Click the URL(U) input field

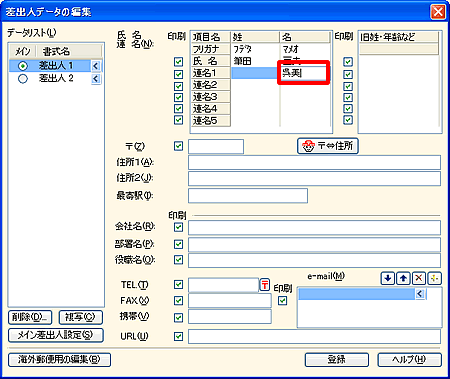coord(314,337)
